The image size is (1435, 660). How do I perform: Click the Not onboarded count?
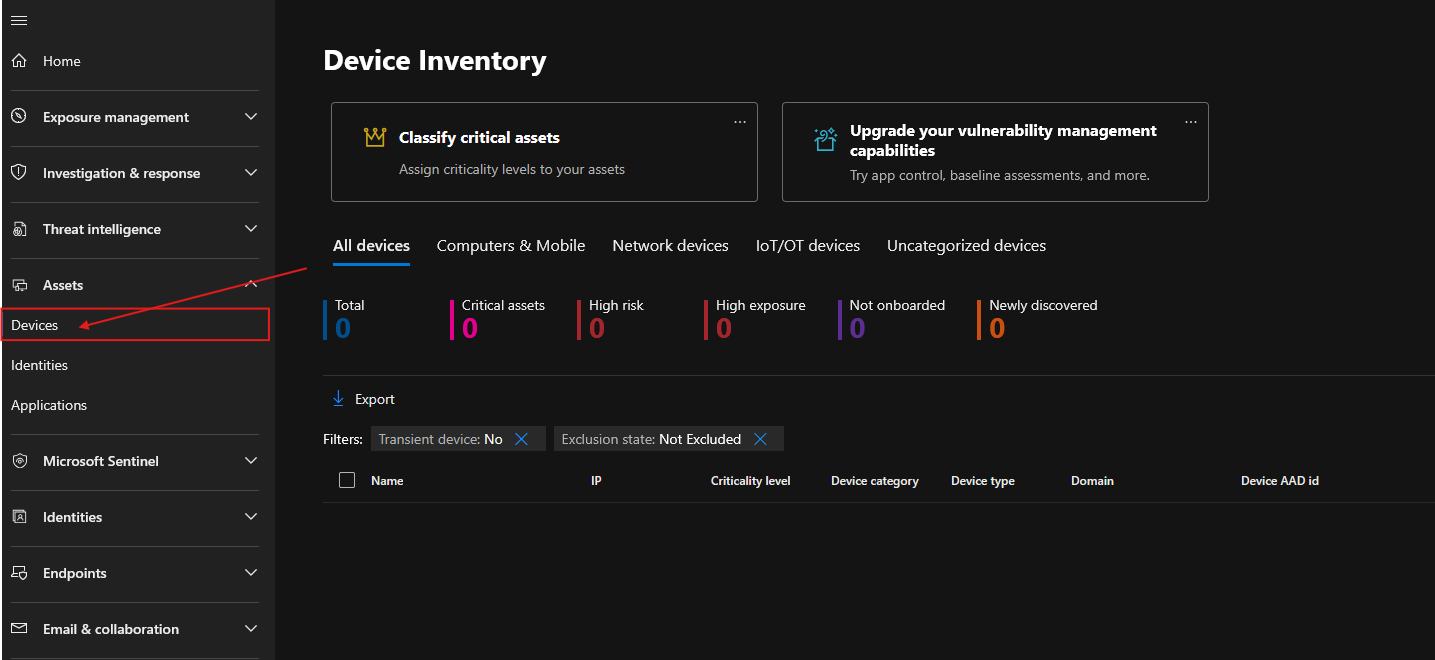857,328
